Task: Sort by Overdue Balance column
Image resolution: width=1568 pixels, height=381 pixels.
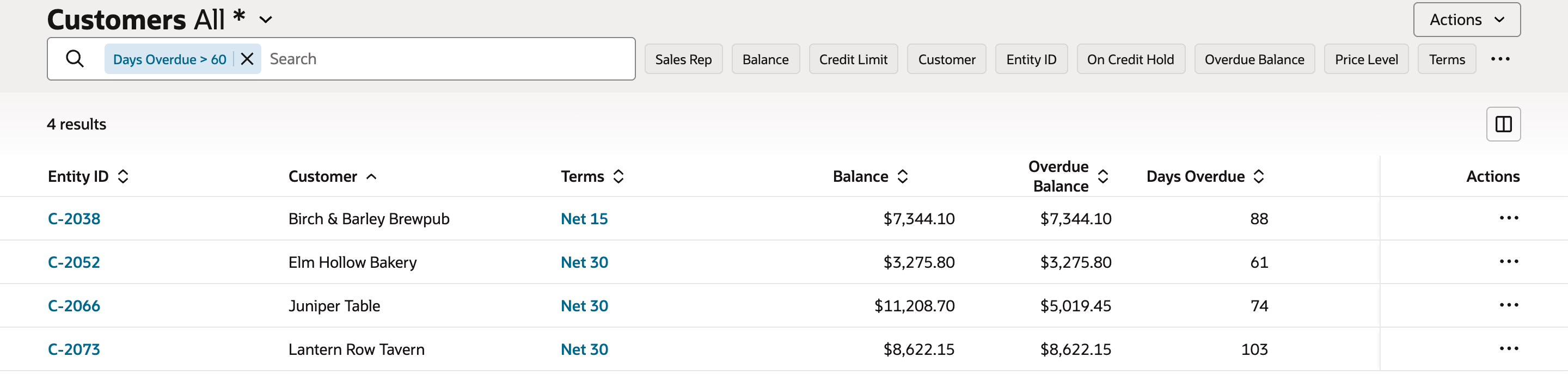Action: pos(1102,176)
